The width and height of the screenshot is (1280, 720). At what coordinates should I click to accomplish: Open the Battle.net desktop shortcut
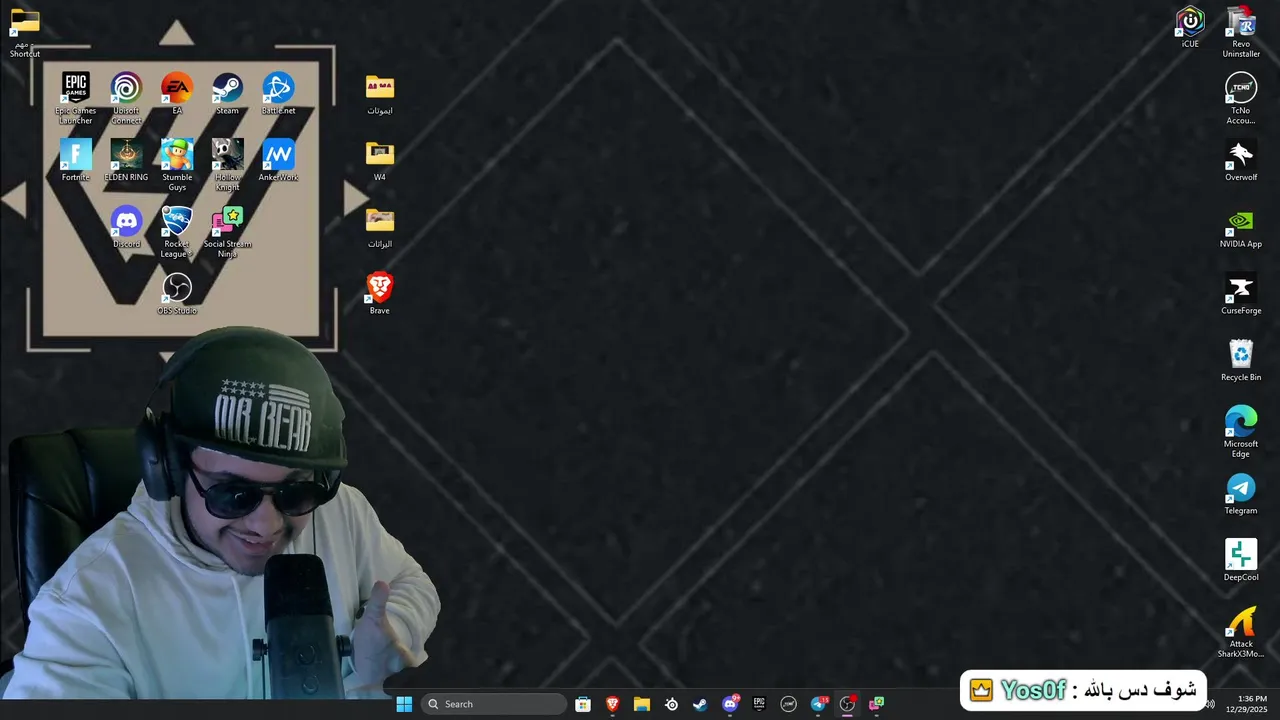point(278,93)
